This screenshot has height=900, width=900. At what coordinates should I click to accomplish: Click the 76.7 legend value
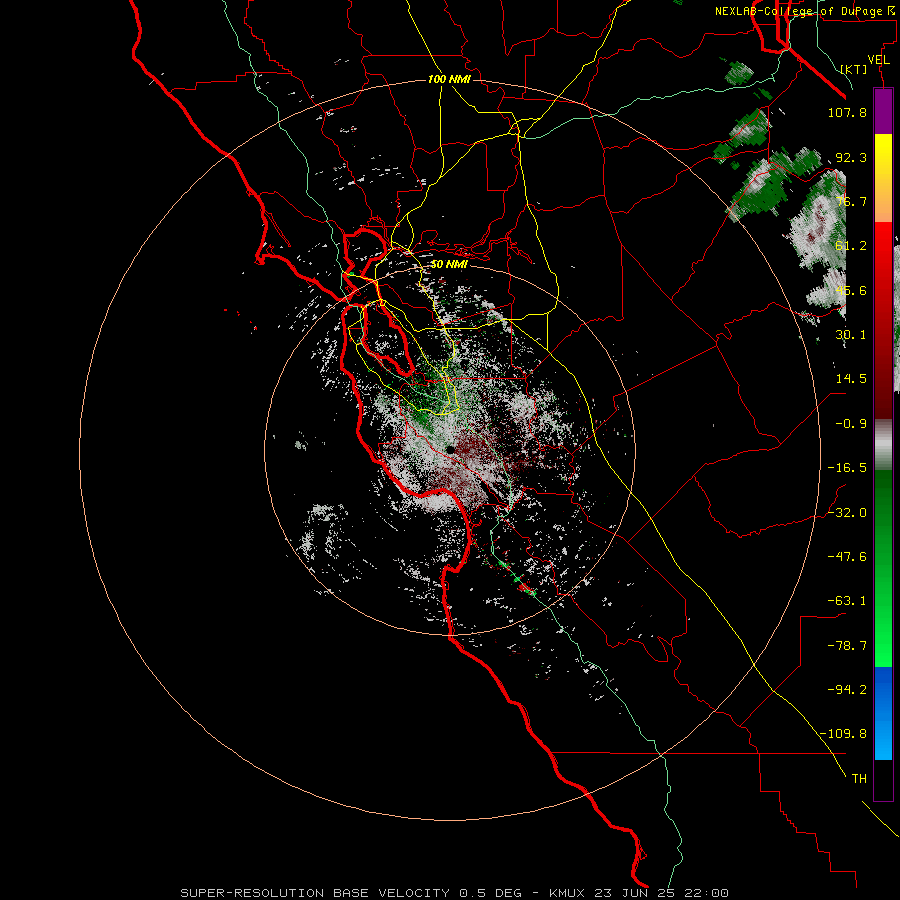point(851,201)
